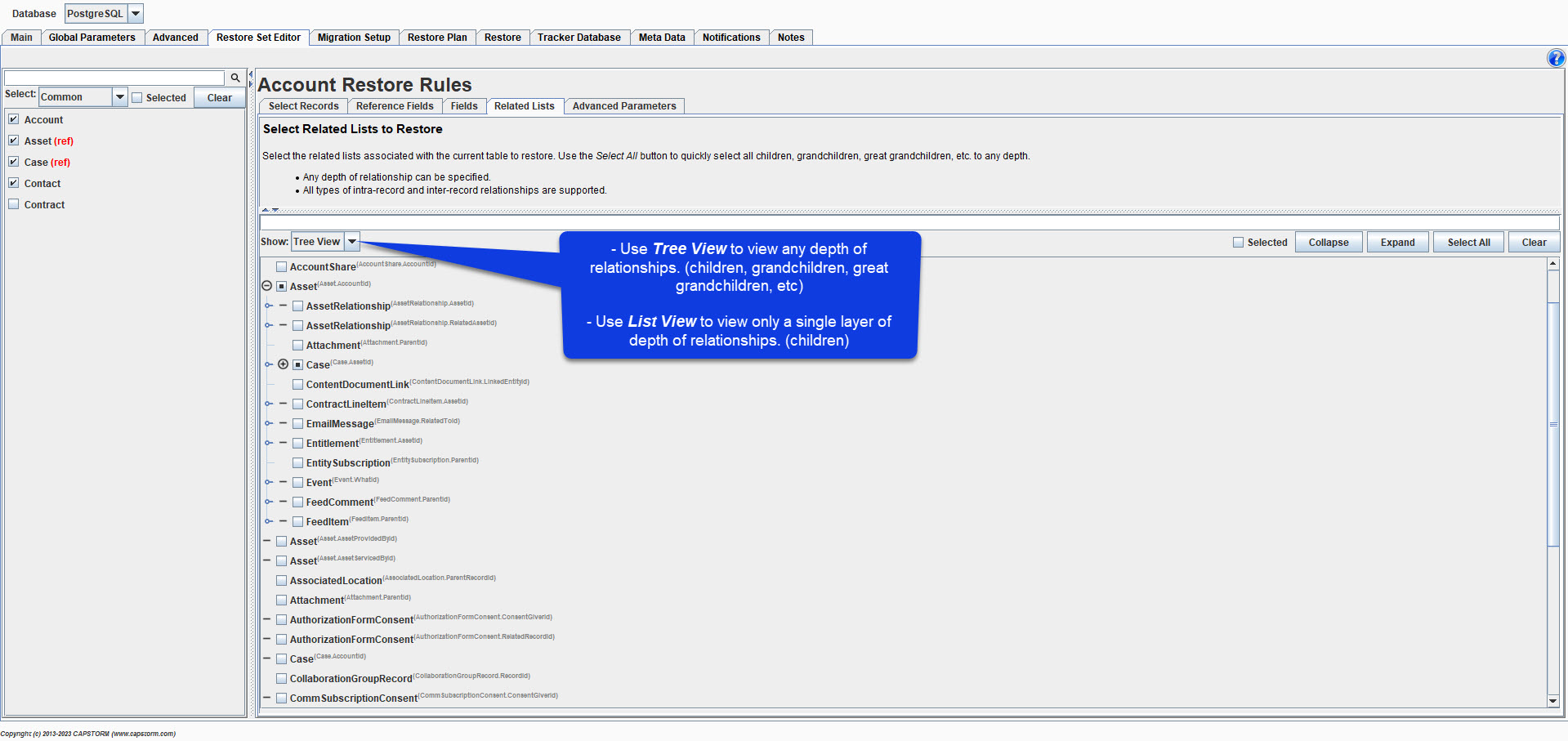Click the related lists filter text field
1568x741 pixels.
(x=909, y=222)
